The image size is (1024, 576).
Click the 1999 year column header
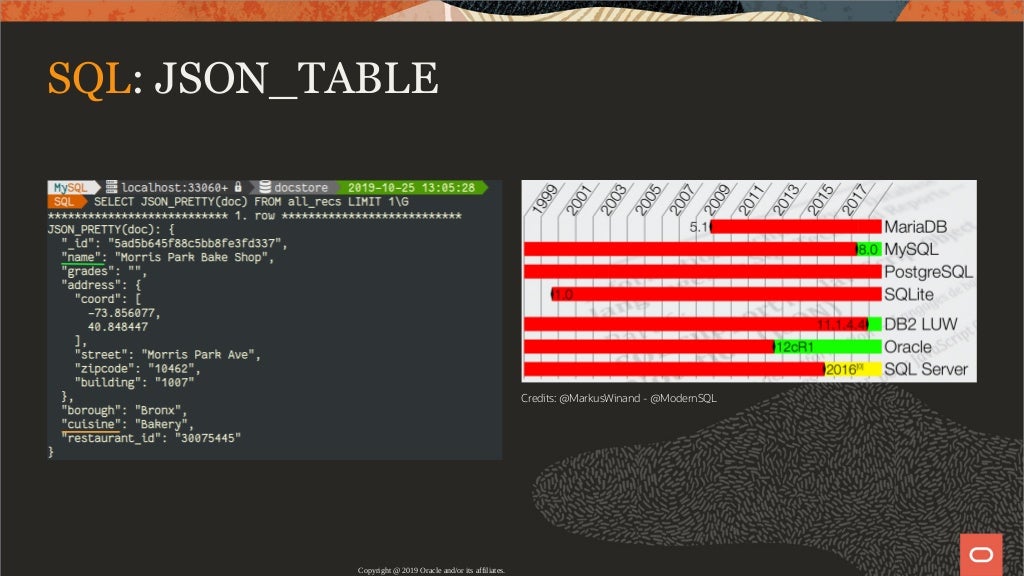[x=543, y=199]
